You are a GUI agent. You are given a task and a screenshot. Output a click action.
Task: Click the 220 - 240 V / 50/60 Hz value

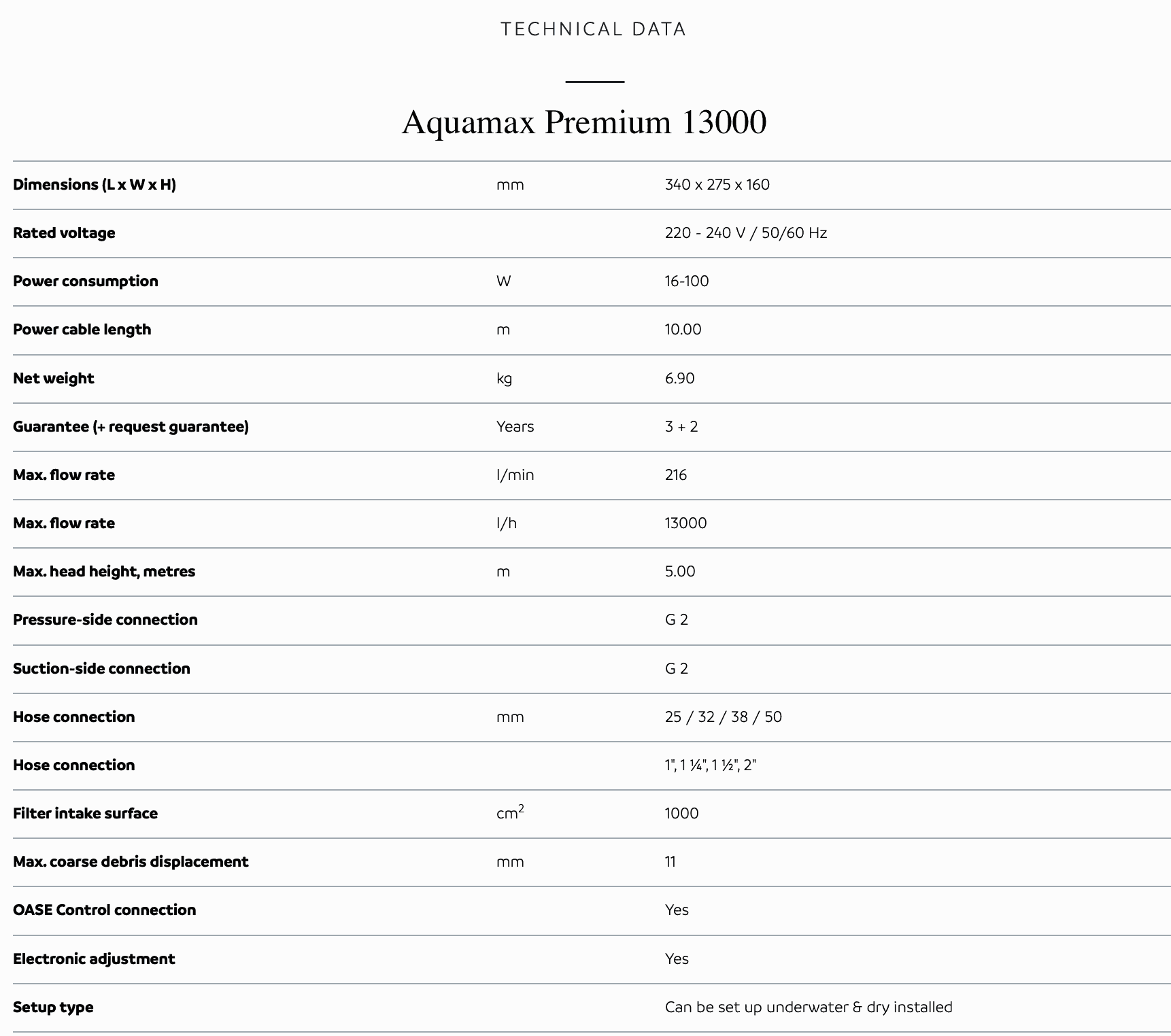(x=745, y=233)
